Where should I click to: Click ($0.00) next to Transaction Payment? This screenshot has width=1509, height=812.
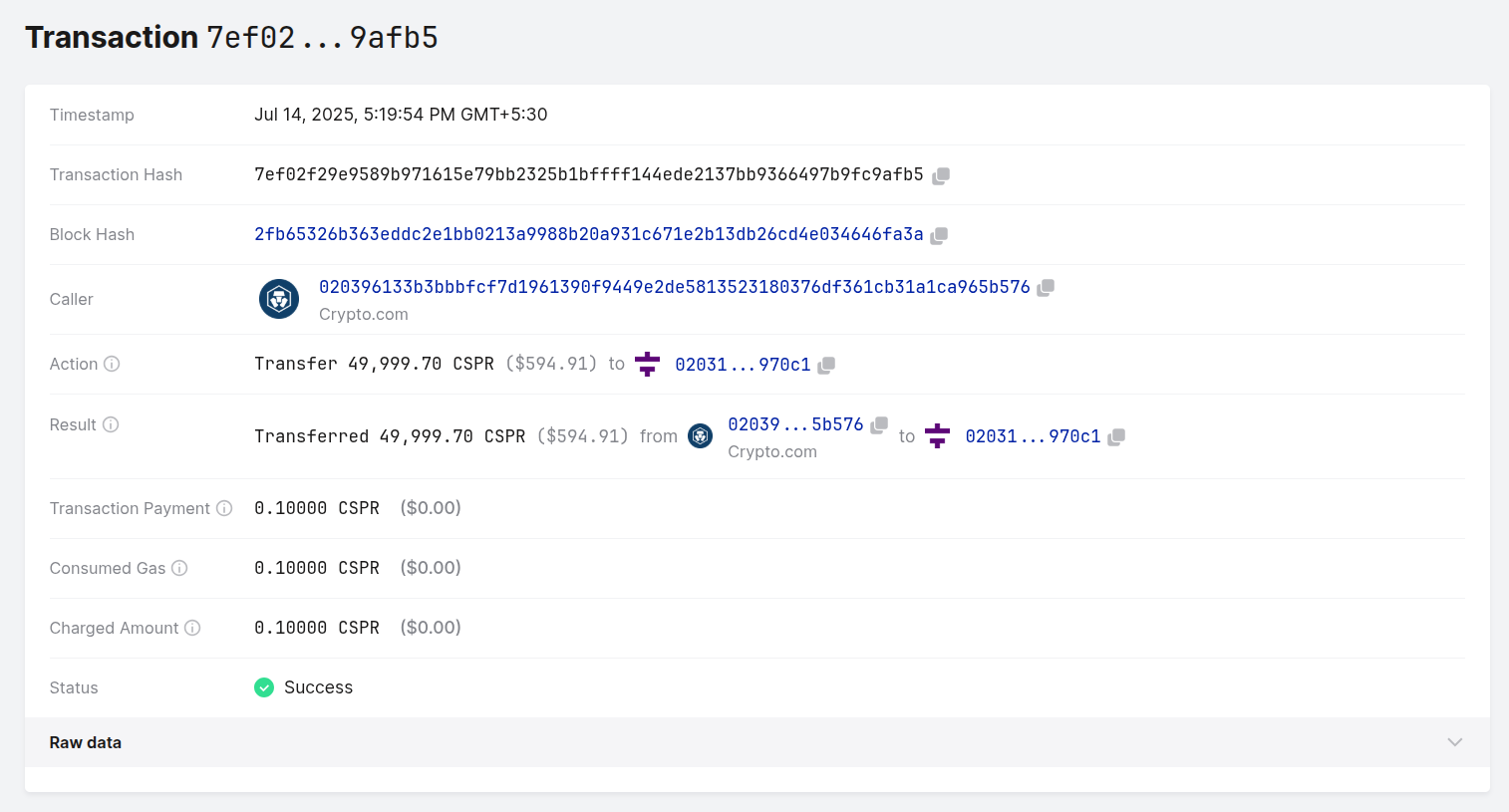click(431, 508)
